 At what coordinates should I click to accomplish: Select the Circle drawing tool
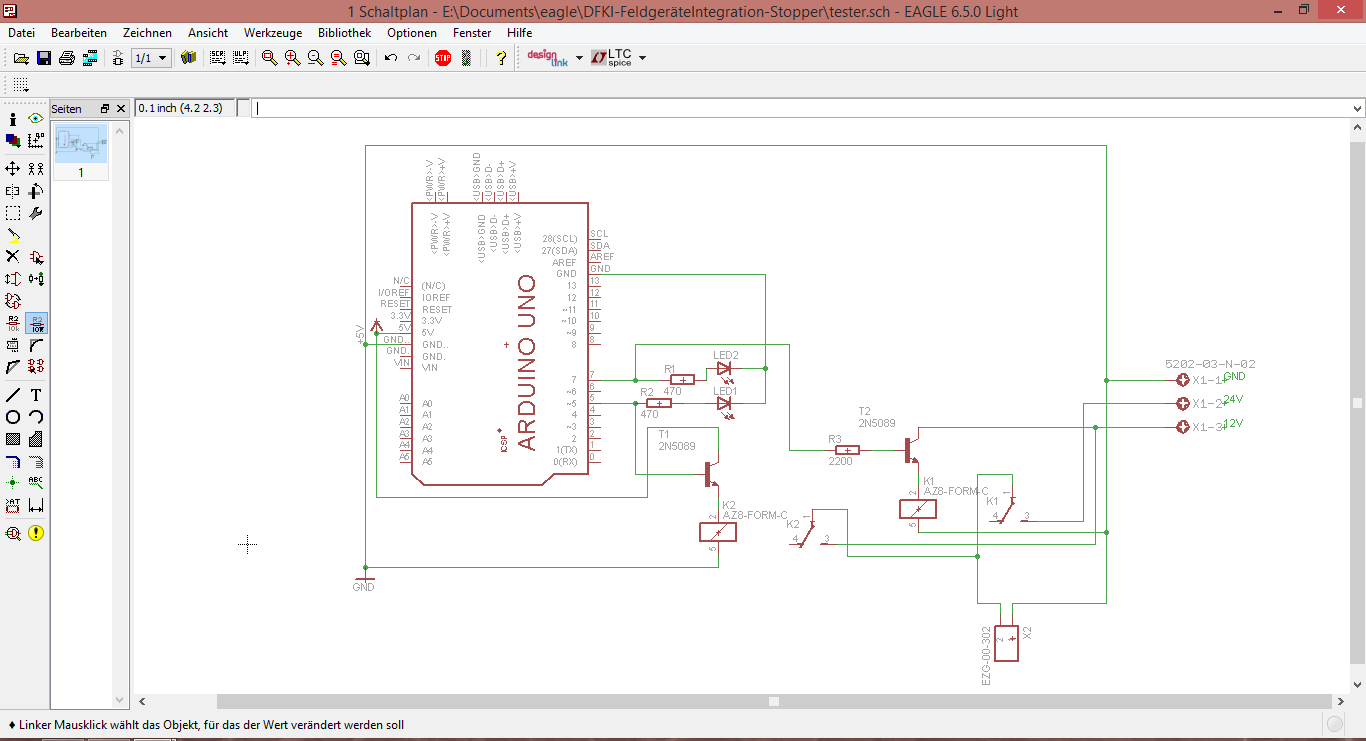pos(13,417)
